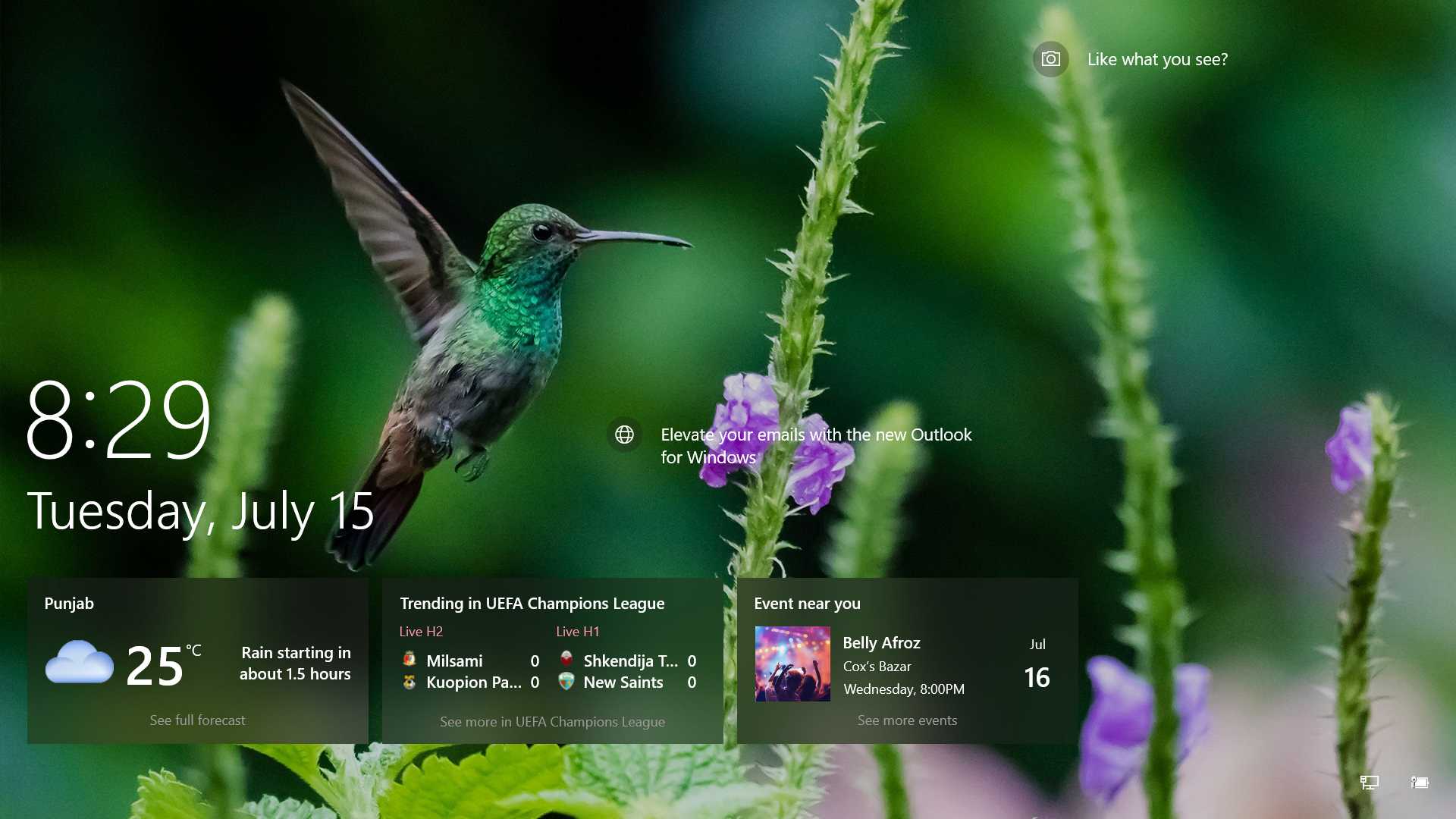Viewport: 1456px width, 819px height.
Task: Click the 25 °C temperature reading
Action: click(x=163, y=665)
